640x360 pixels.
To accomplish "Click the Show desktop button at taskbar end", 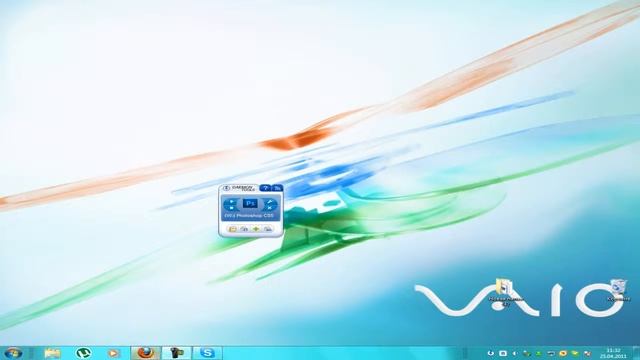I will [636, 353].
